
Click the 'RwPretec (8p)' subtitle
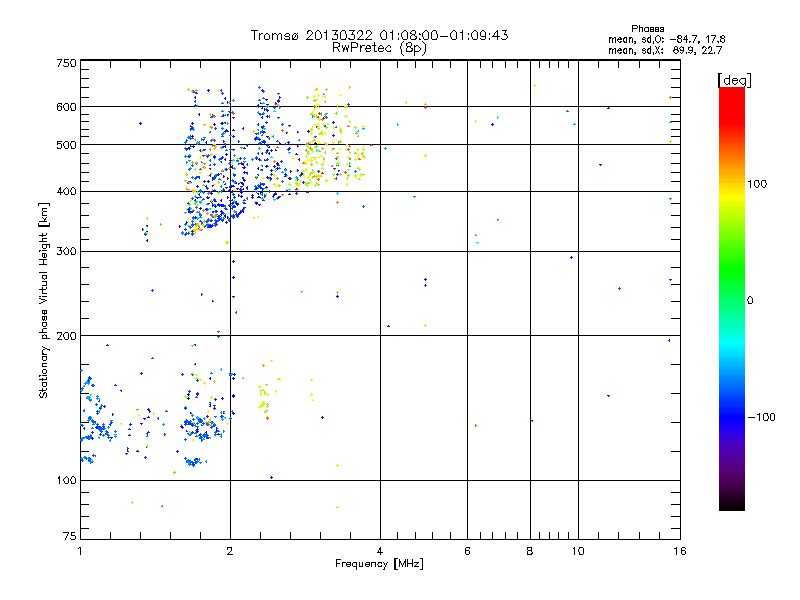point(379,48)
